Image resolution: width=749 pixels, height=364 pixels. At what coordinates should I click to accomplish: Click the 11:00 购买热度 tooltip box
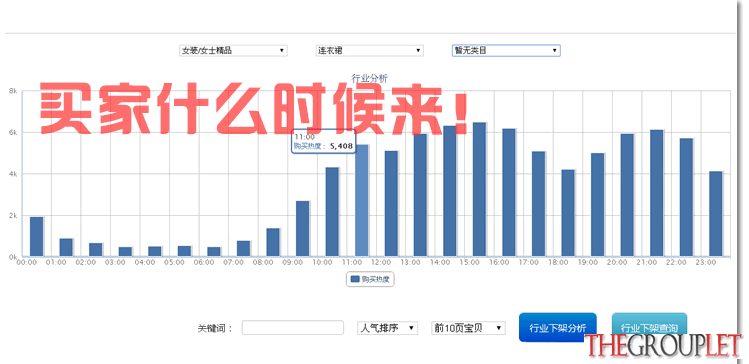(x=323, y=141)
